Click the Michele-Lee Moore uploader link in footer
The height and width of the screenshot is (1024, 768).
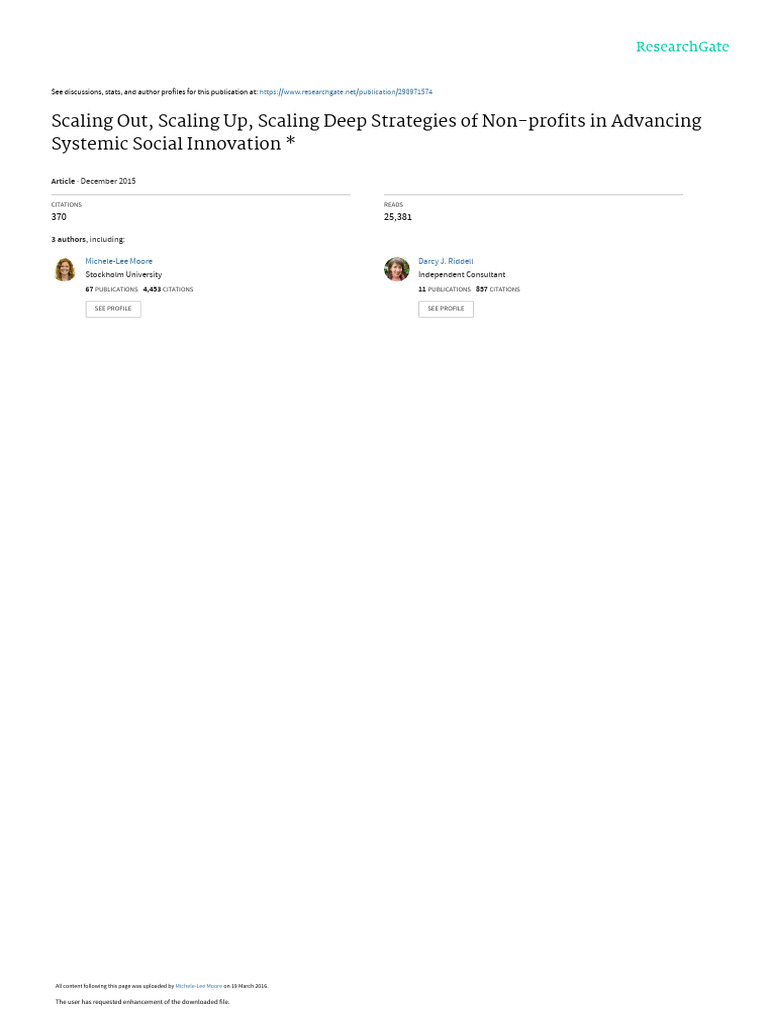pos(199,986)
